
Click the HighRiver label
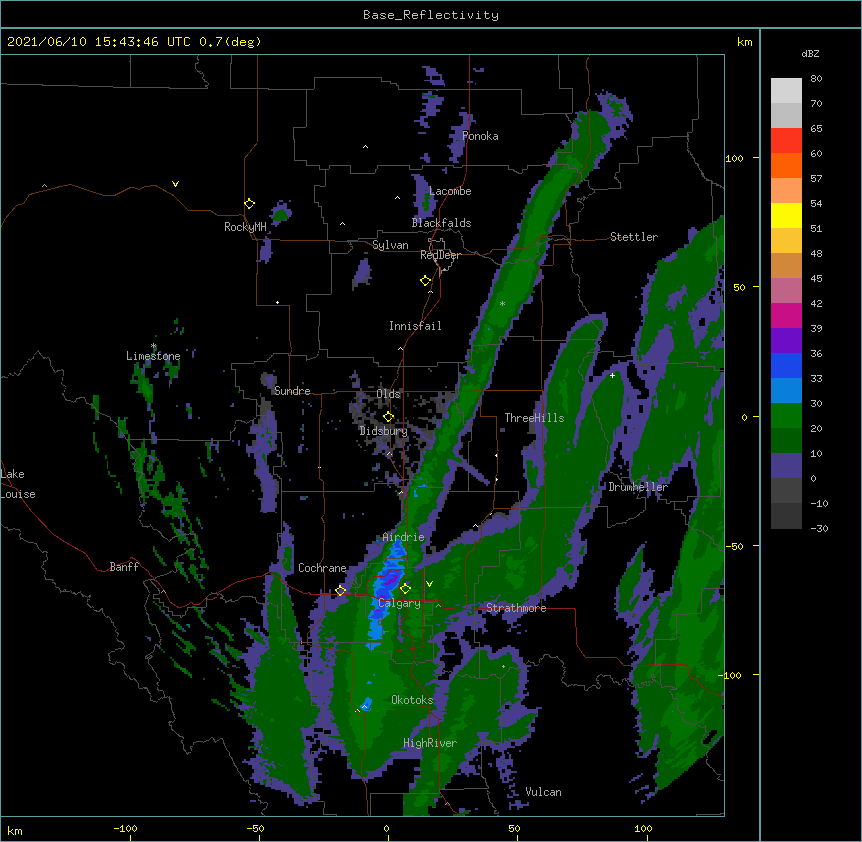(430, 743)
